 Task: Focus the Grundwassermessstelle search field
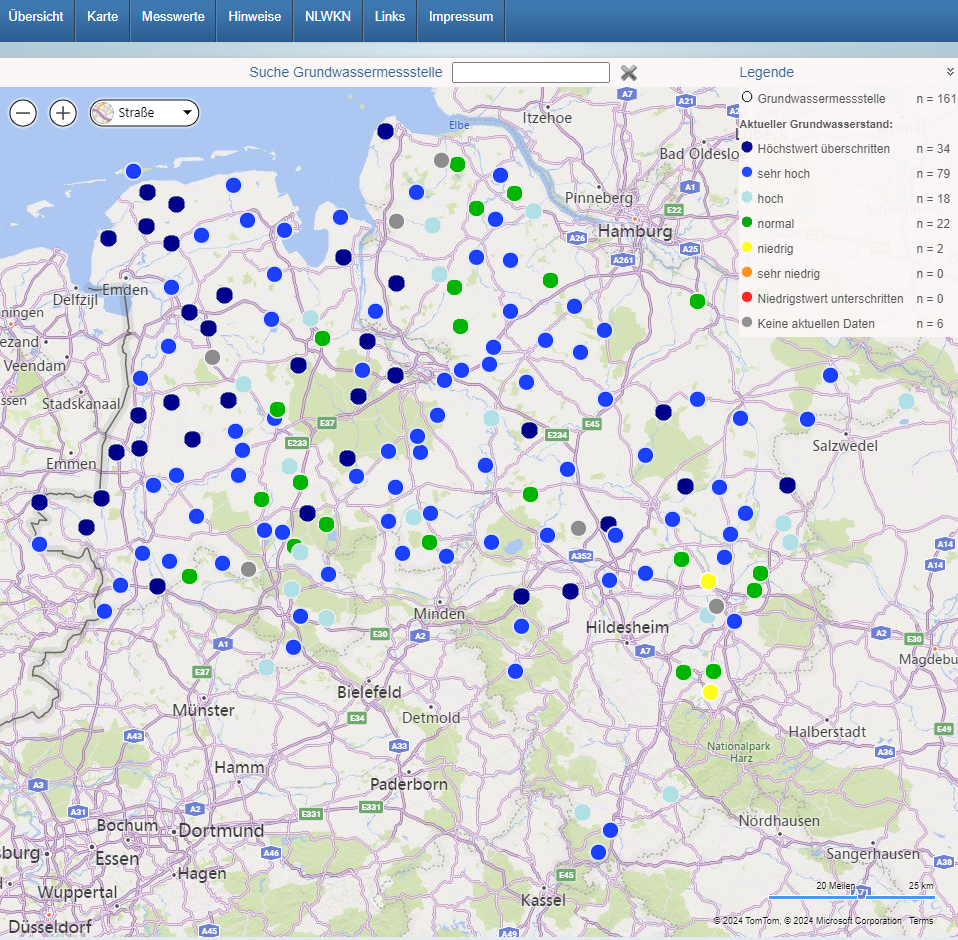click(x=530, y=72)
